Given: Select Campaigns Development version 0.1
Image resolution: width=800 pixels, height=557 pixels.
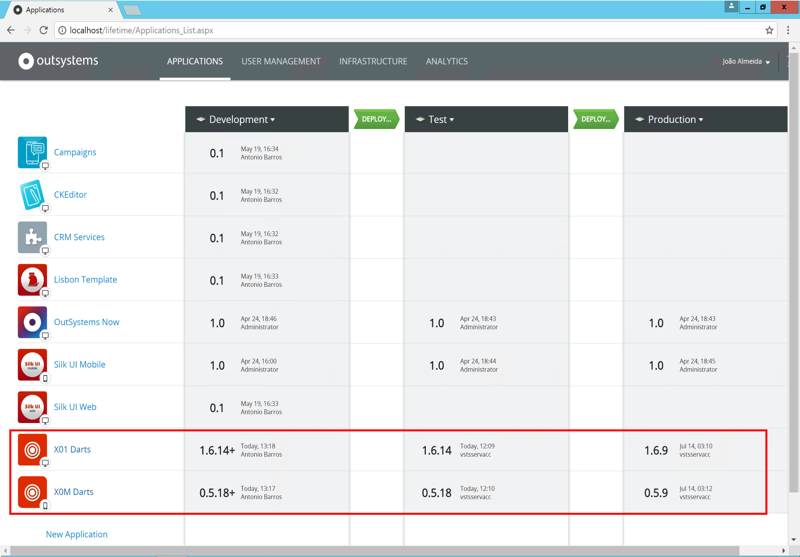Looking at the screenshot, I should coord(217,153).
